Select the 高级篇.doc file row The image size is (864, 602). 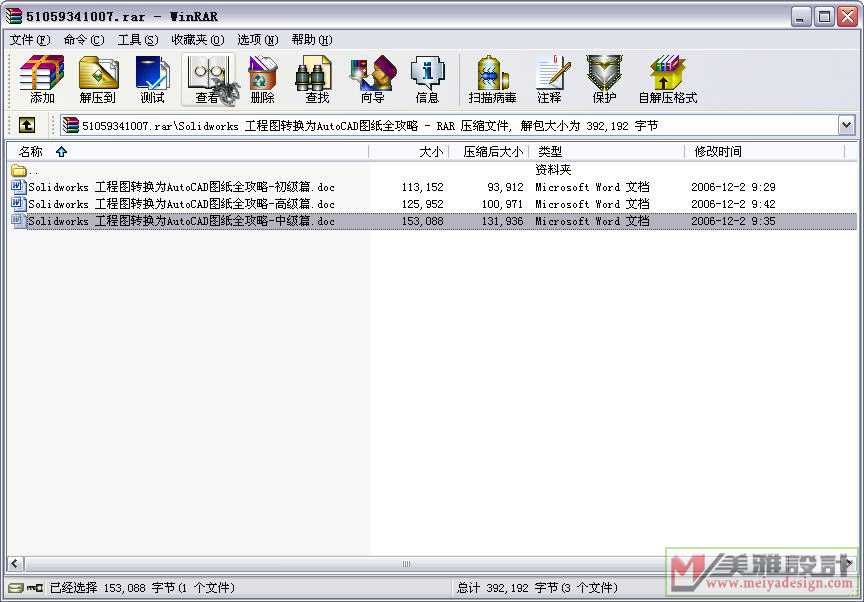pyautogui.click(x=433, y=204)
